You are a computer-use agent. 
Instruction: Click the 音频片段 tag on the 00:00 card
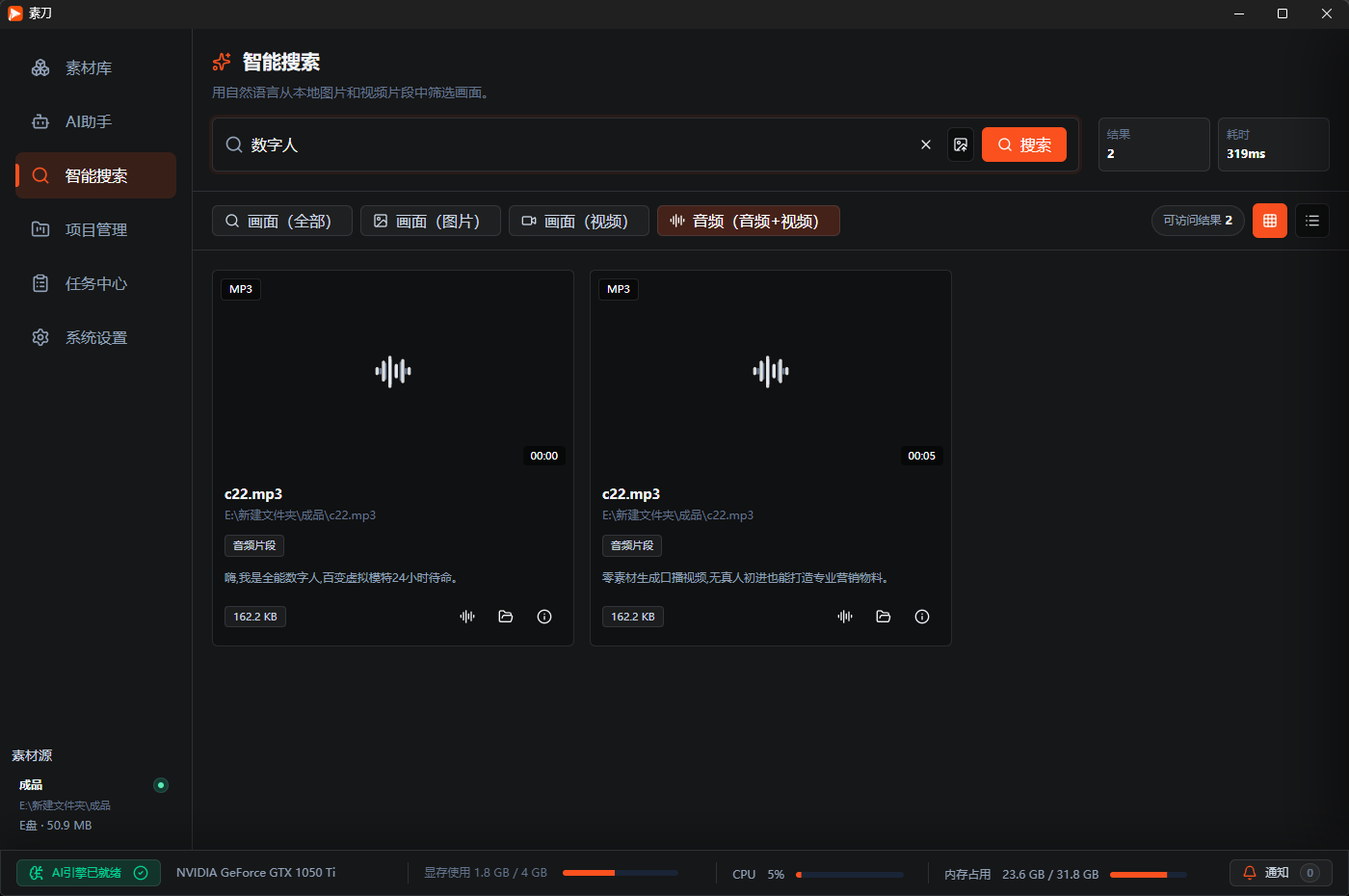click(x=254, y=545)
